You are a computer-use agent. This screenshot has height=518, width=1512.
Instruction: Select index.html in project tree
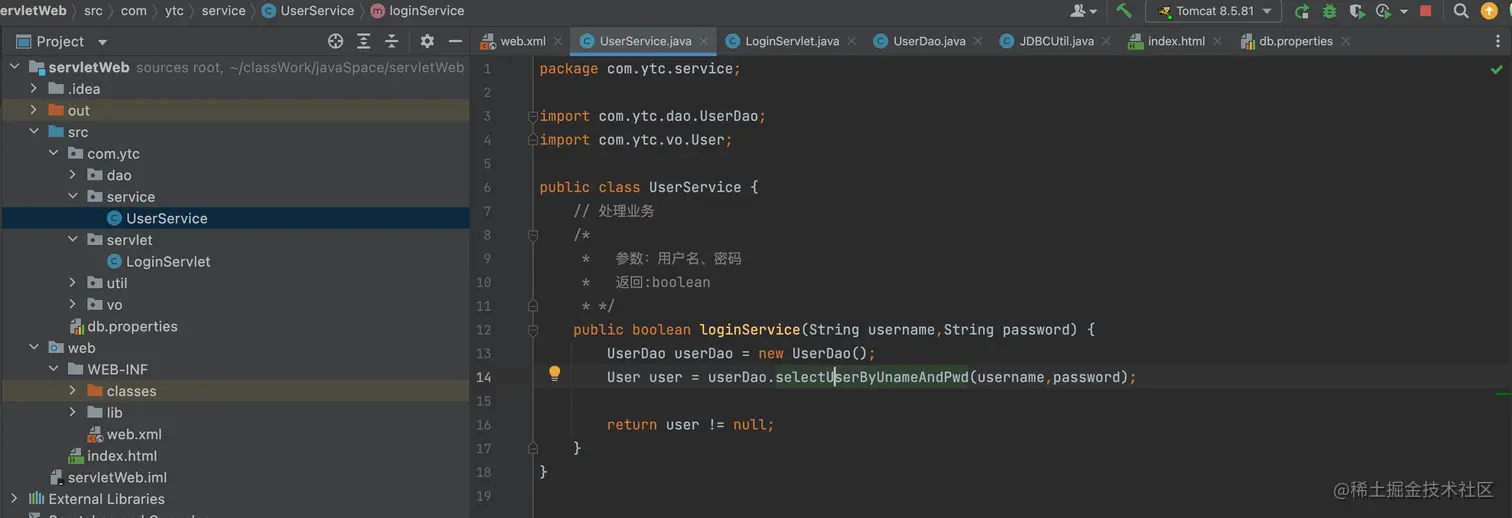click(x=235, y=456)
